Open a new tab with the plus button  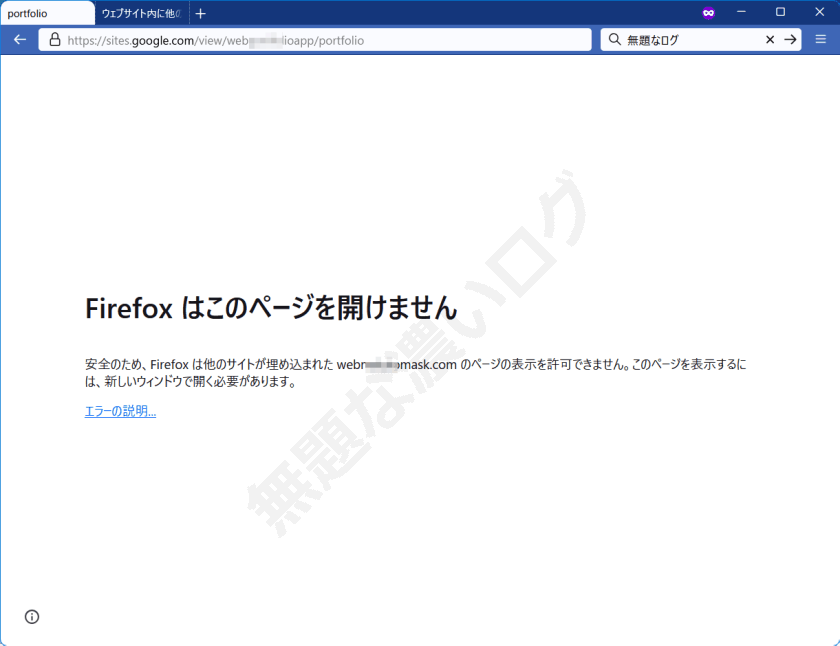click(x=200, y=13)
